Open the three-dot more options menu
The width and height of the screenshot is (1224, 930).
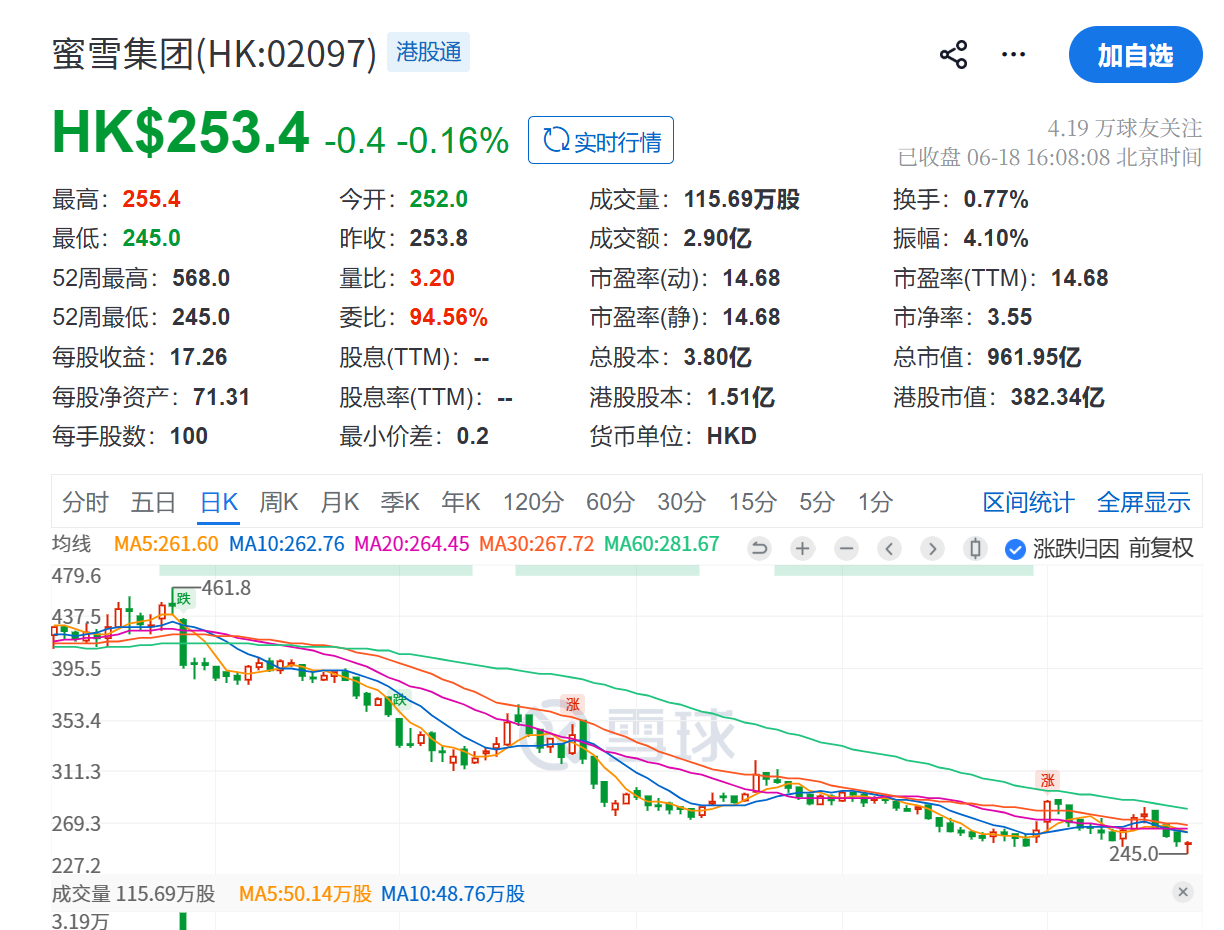[x=1014, y=55]
